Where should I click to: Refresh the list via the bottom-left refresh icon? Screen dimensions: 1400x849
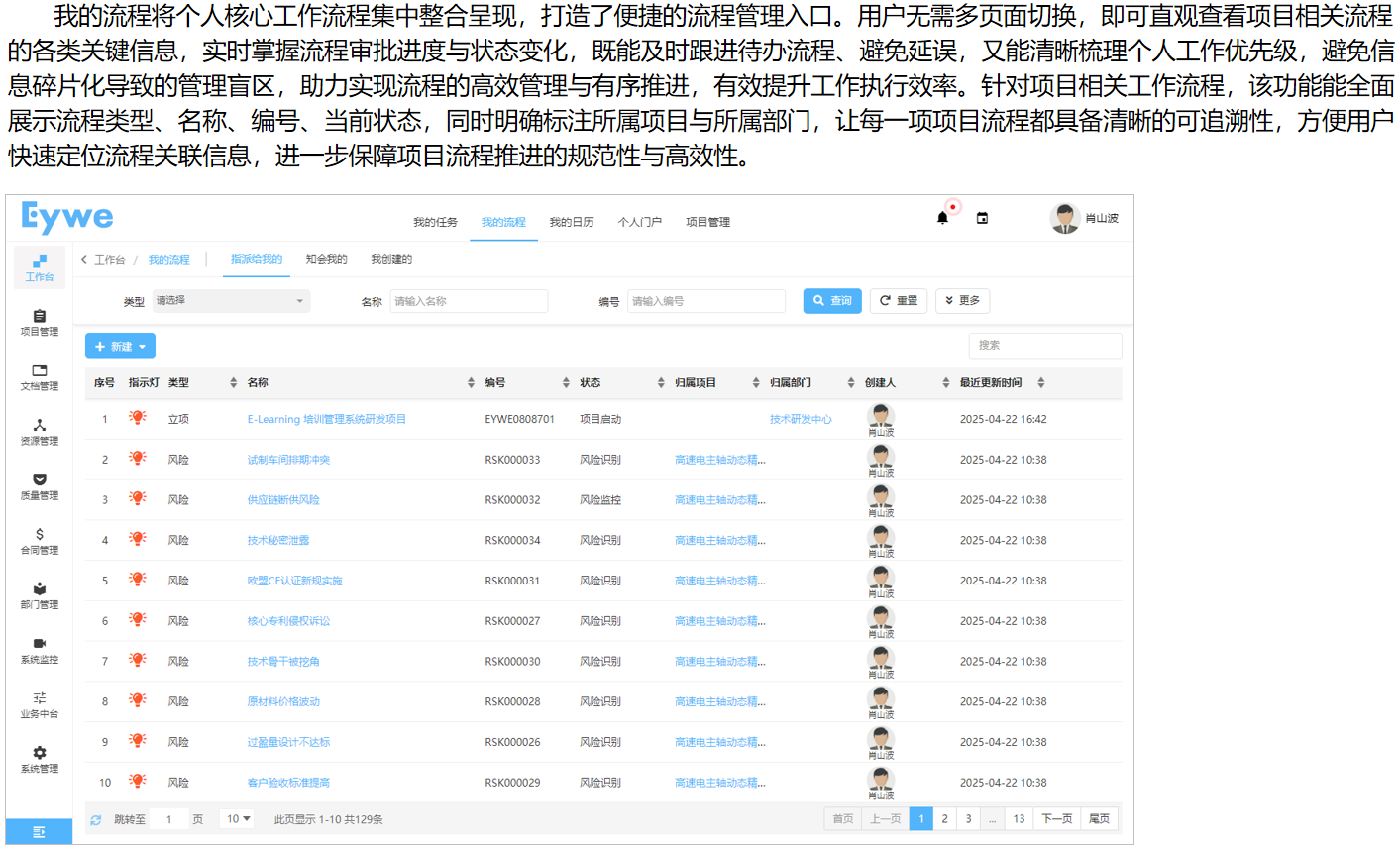[96, 819]
